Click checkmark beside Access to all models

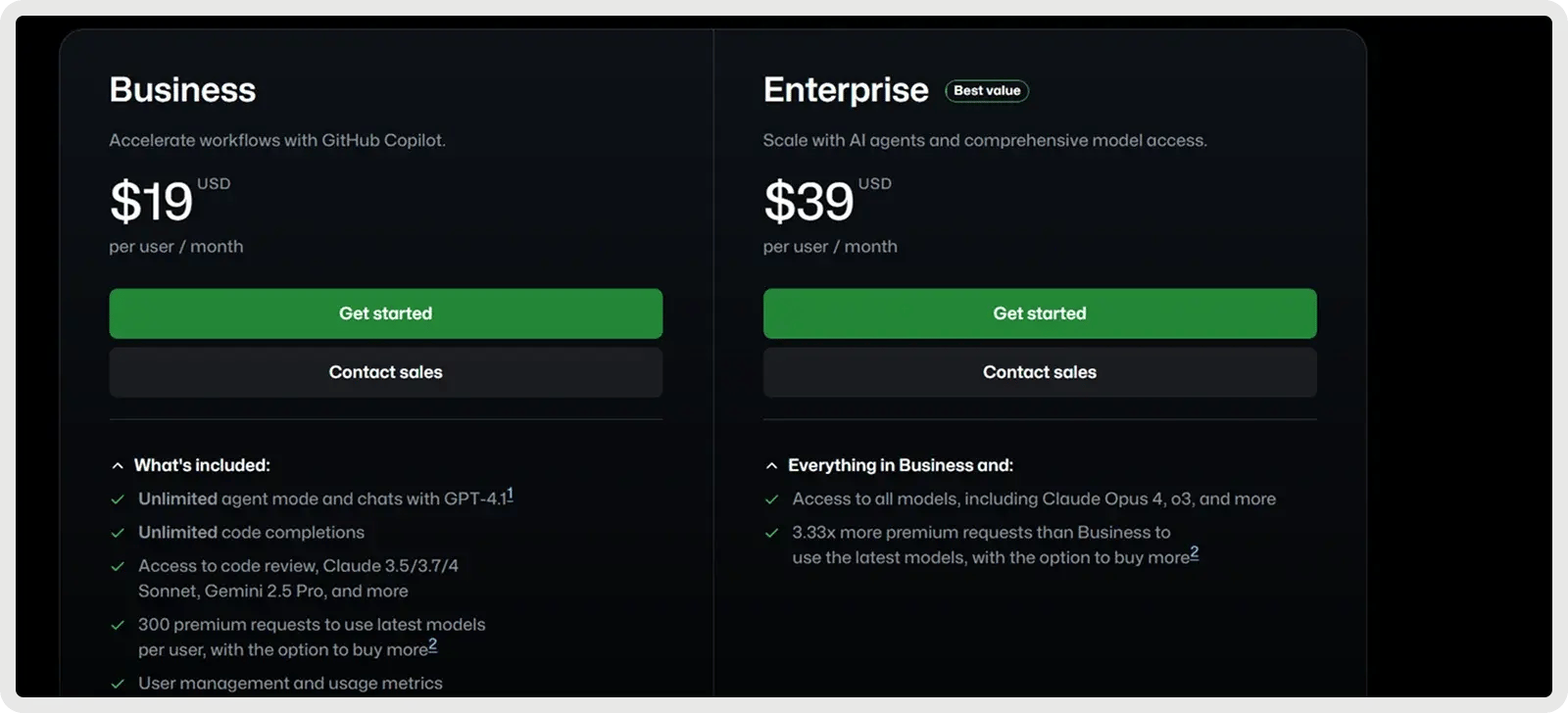click(x=771, y=499)
